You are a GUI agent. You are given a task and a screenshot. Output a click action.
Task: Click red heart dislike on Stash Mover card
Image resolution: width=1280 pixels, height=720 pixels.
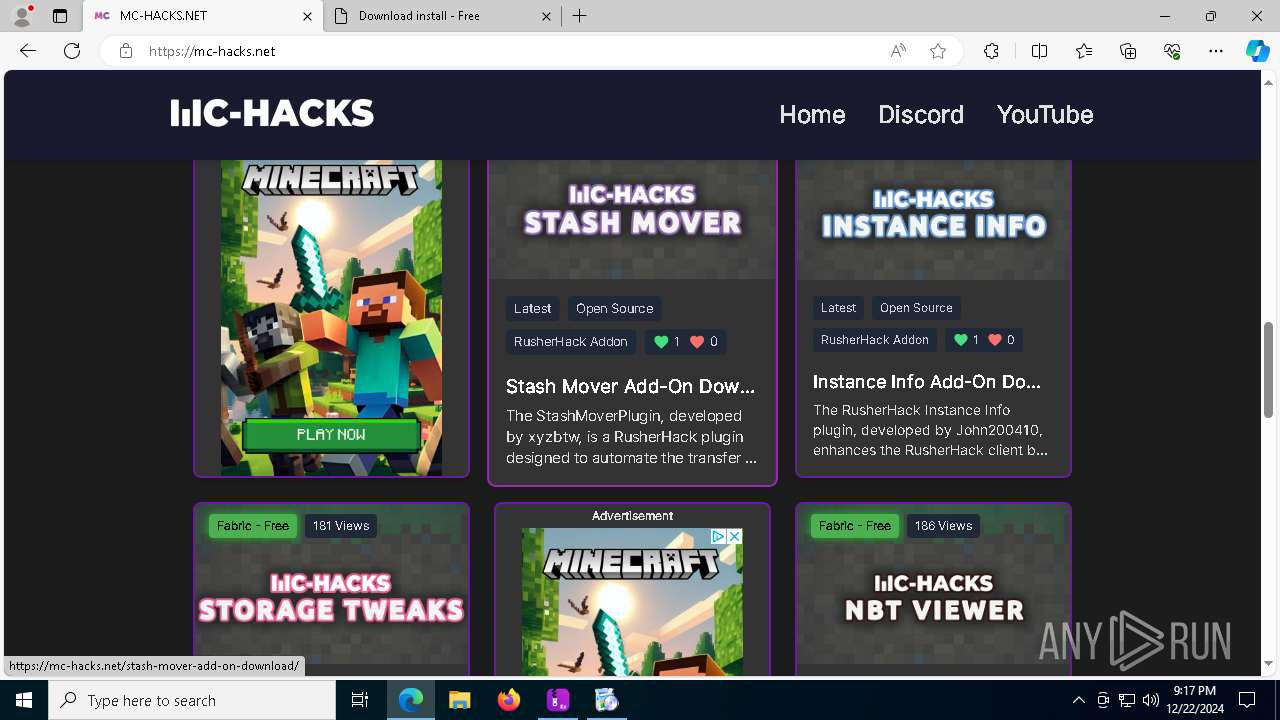pos(697,342)
